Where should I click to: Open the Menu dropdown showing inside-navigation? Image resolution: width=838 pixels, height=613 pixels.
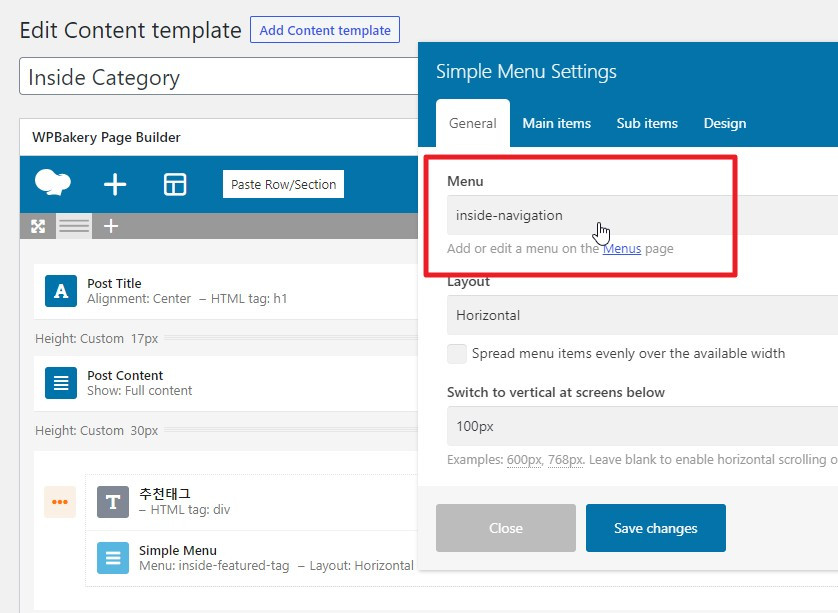pos(642,215)
